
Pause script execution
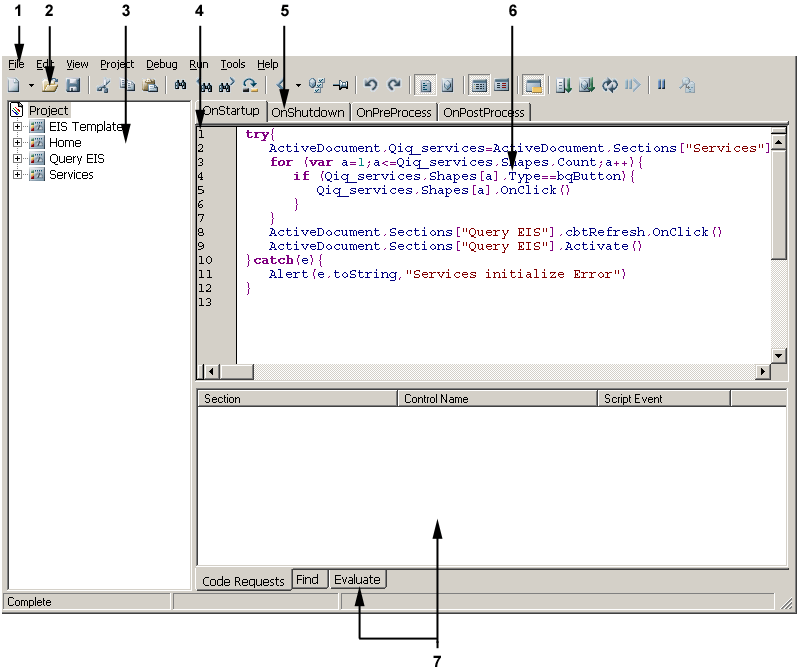(662, 84)
